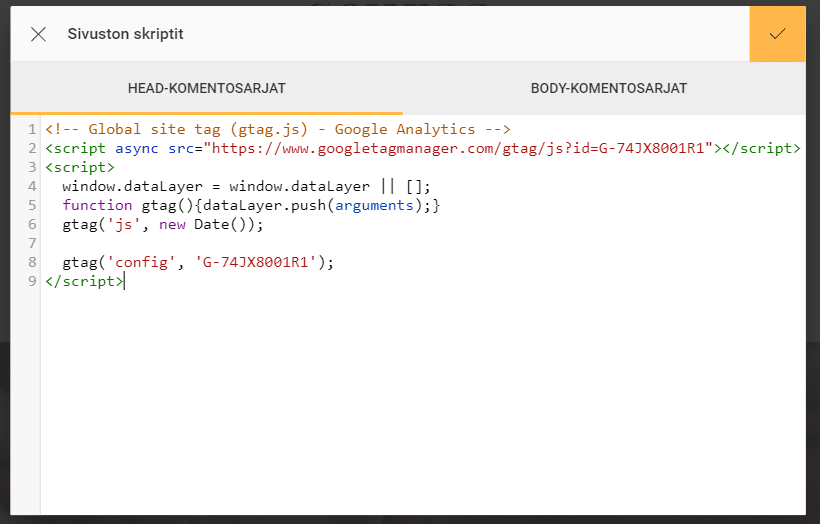
Task: Place cursor in the Global site tag comment
Action: 278,129
